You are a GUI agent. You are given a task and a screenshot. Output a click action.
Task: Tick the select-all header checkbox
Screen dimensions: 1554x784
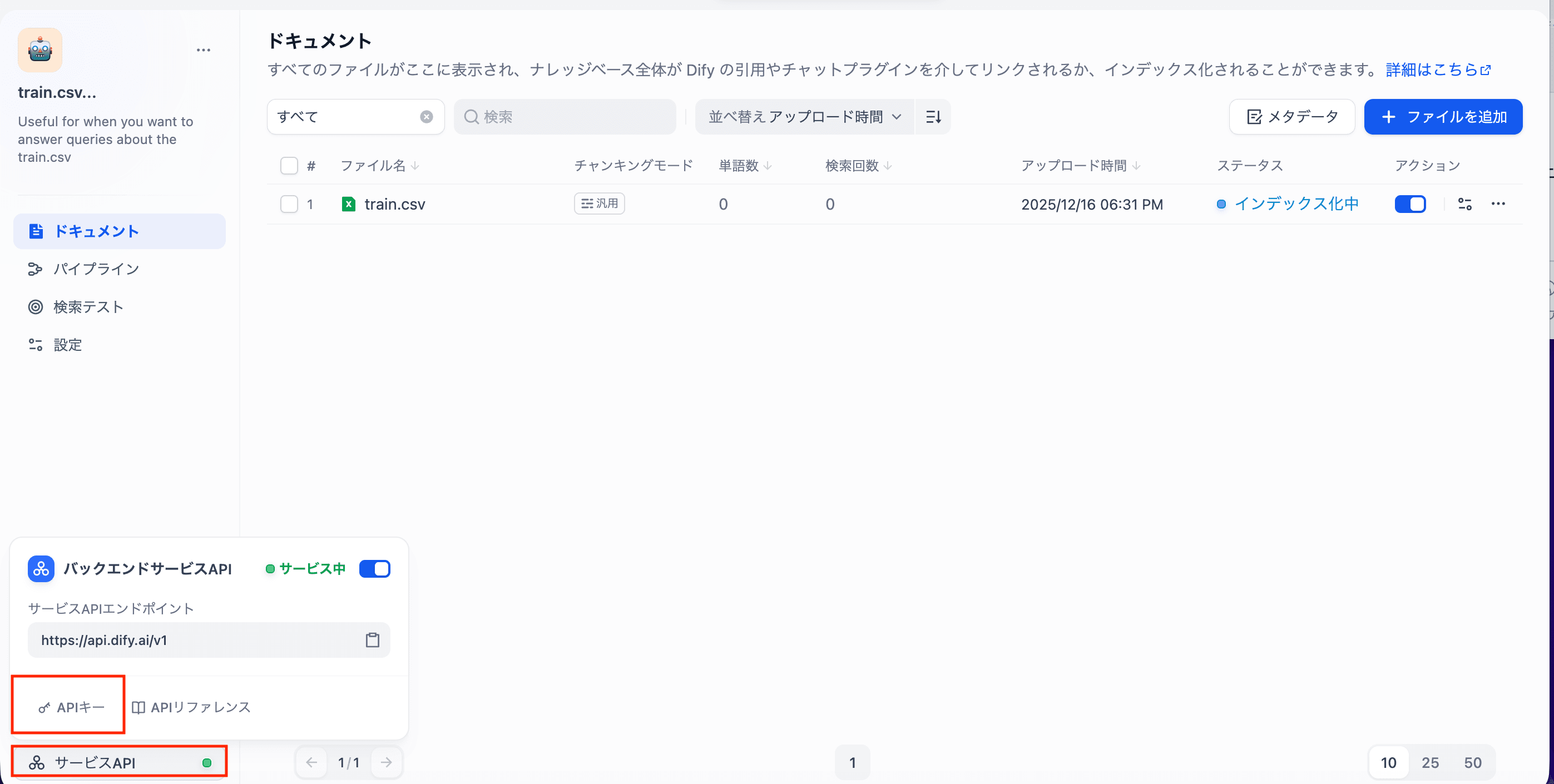[x=289, y=165]
